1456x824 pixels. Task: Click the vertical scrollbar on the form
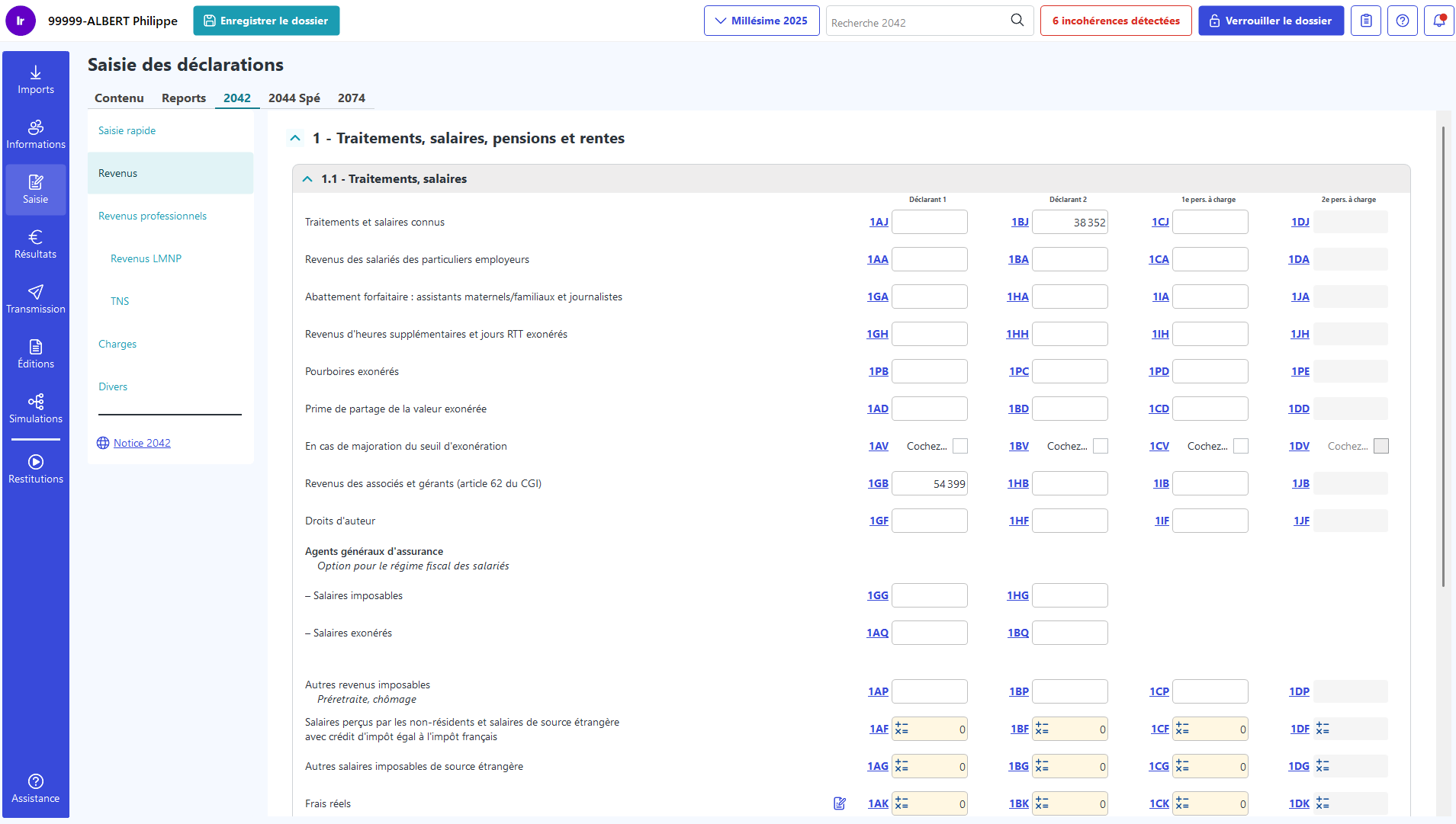(1443, 357)
